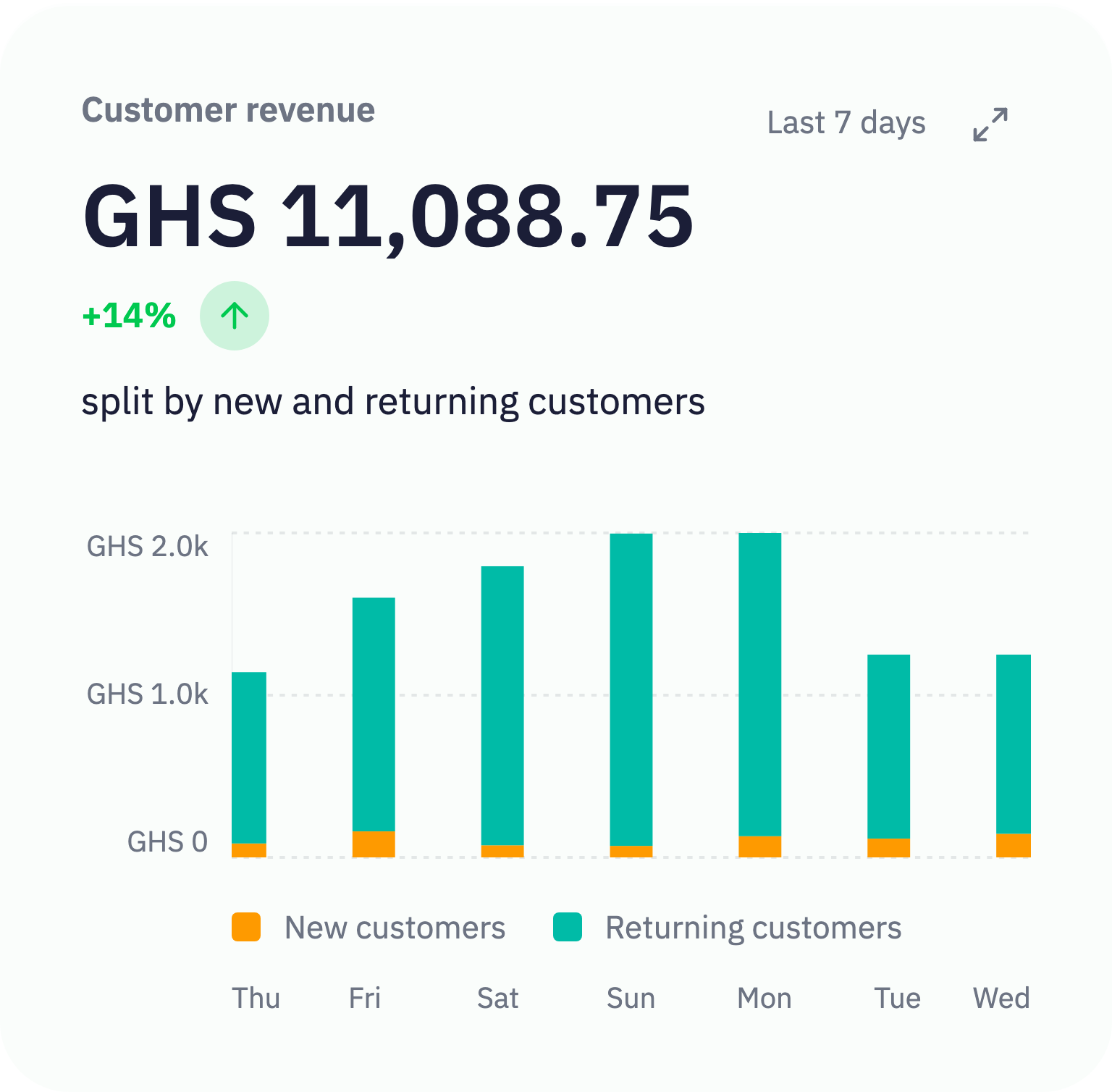Click Monday's orange new customers segment
Image resolution: width=1112 pixels, height=1092 pixels.
760,847
